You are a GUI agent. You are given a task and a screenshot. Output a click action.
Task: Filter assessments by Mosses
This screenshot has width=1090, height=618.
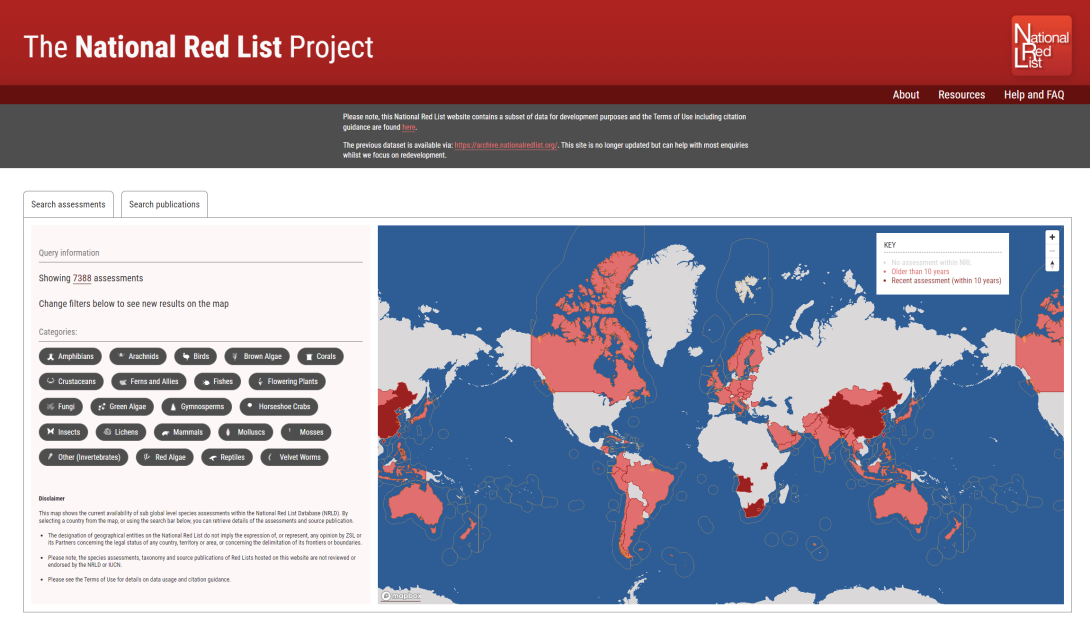pos(306,432)
